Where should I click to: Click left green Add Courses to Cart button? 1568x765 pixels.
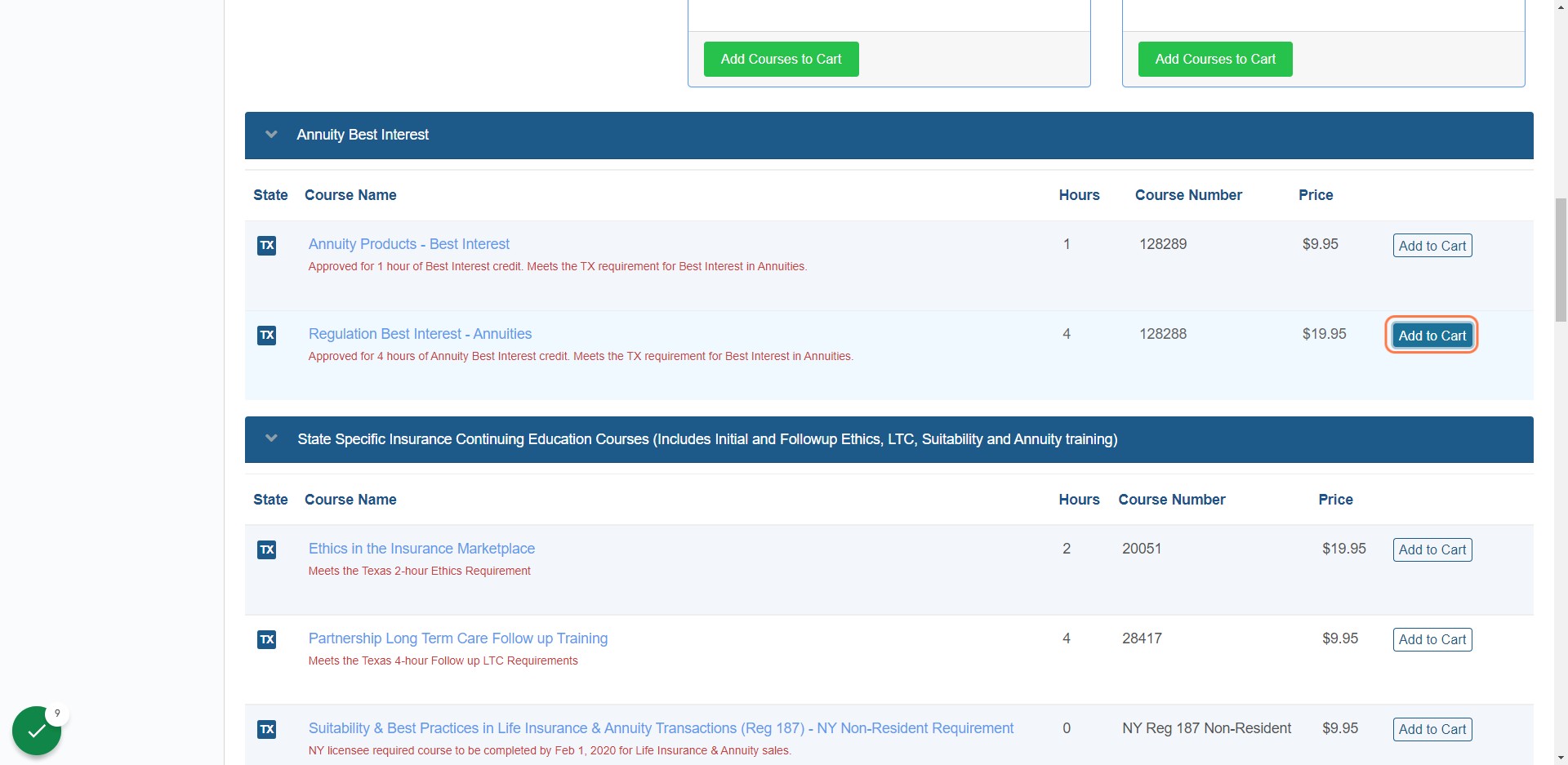click(x=782, y=59)
